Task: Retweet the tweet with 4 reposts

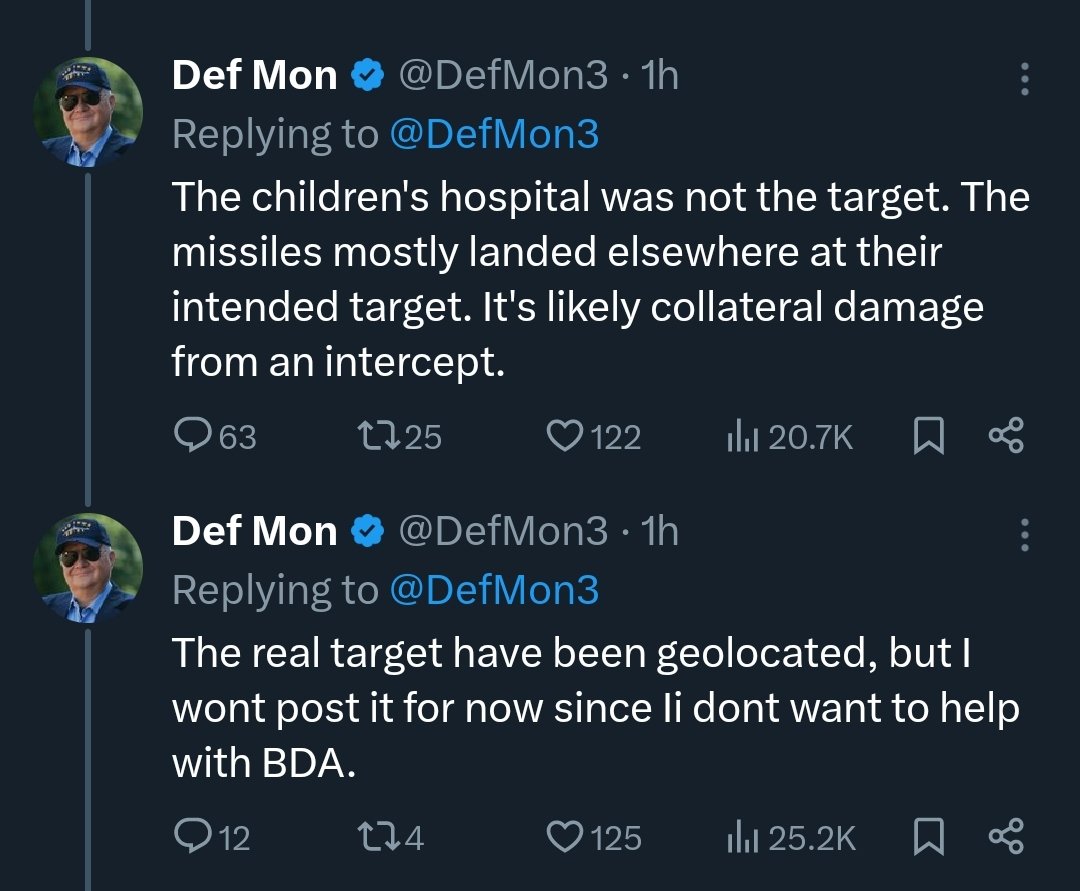Action: point(377,836)
